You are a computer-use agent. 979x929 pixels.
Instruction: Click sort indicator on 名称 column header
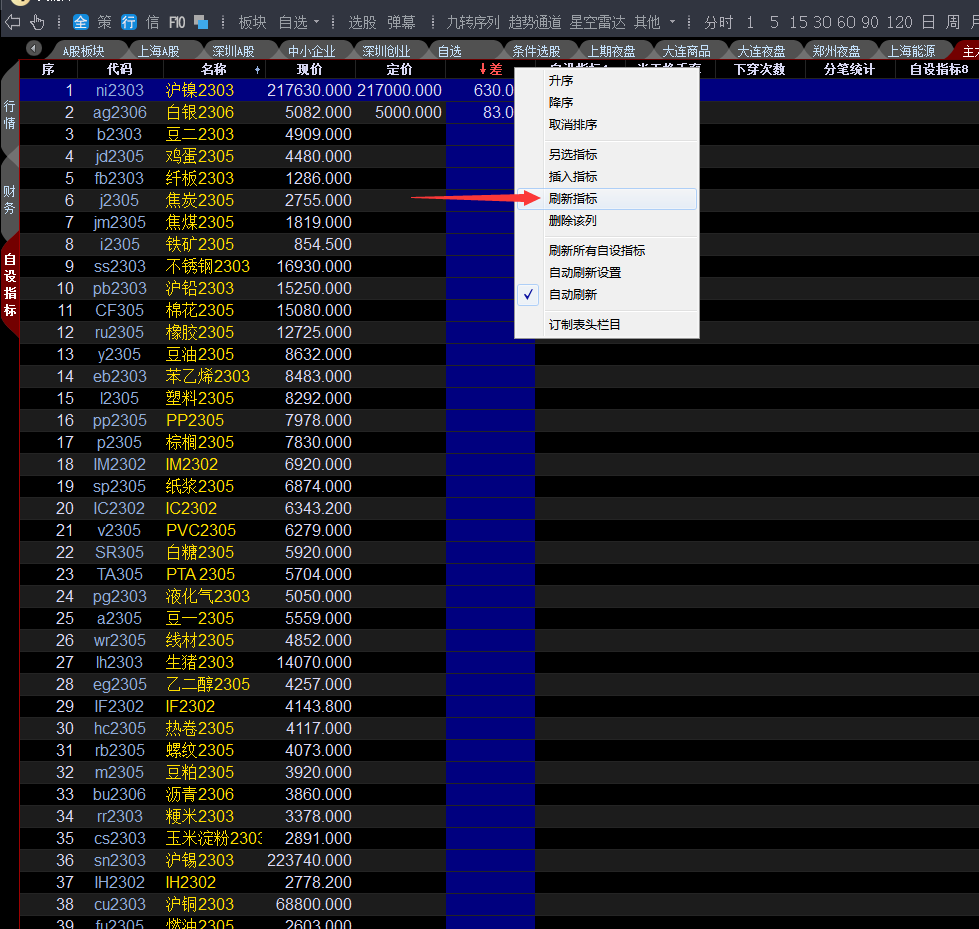258,70
